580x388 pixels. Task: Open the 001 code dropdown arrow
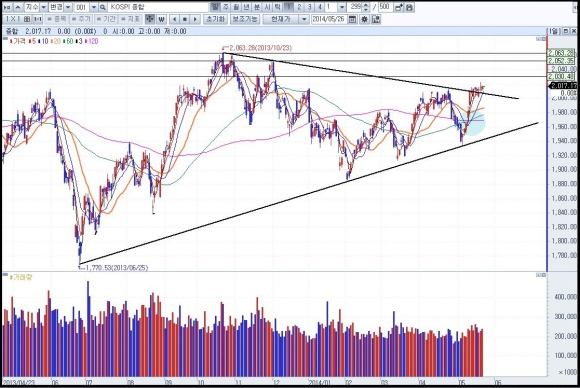(94, 7)
